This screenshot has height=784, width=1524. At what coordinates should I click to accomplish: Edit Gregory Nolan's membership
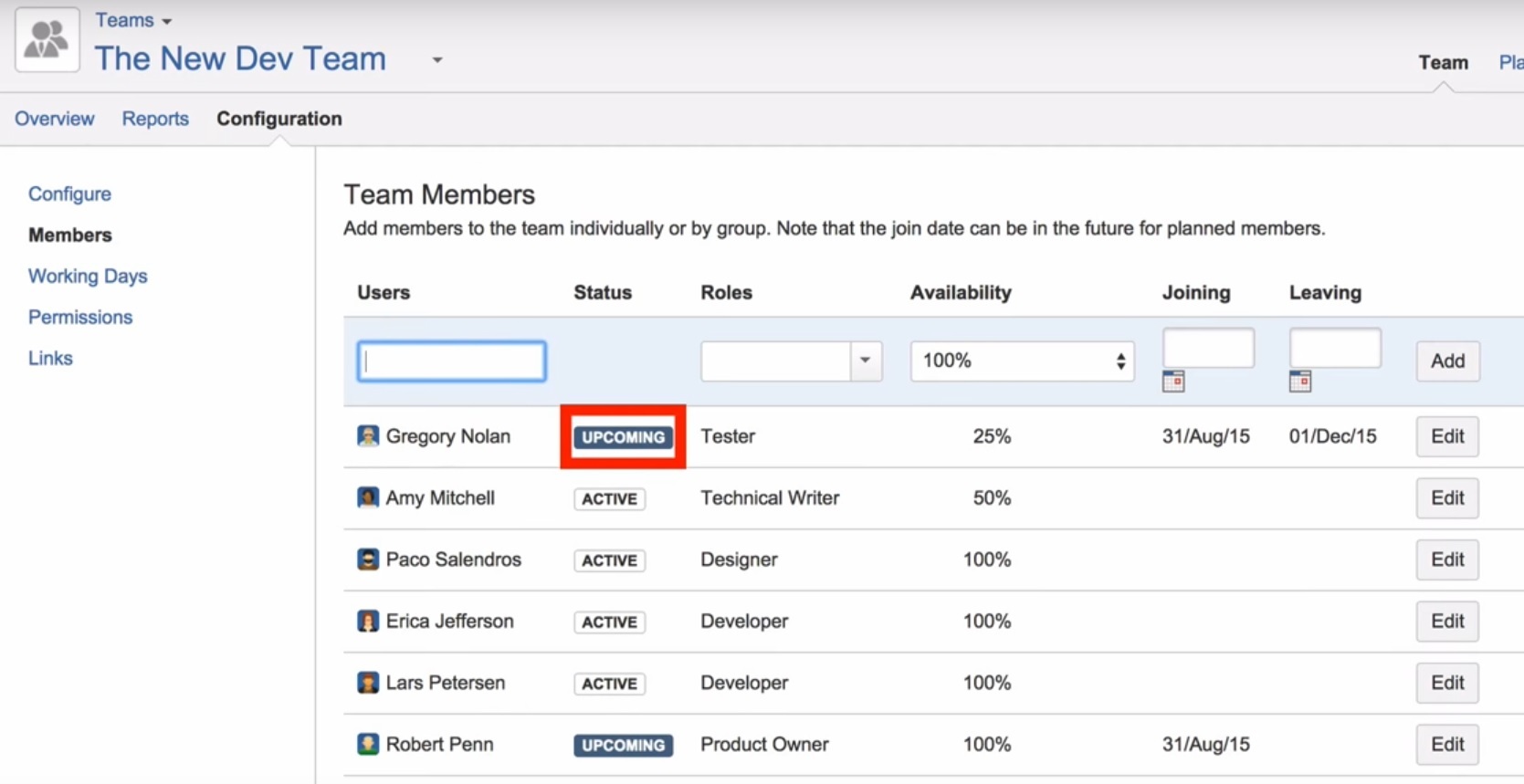coord(1446,436)
